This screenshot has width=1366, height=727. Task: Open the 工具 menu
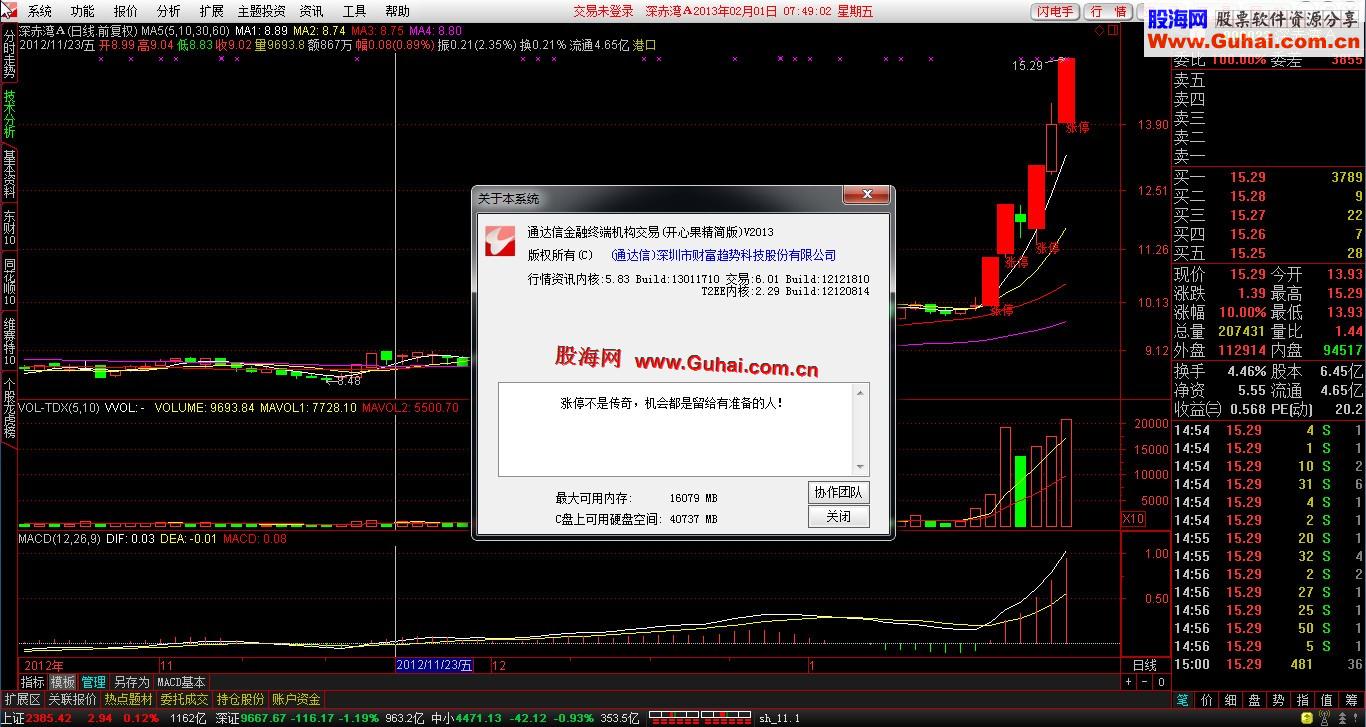(x=354, y=11)
